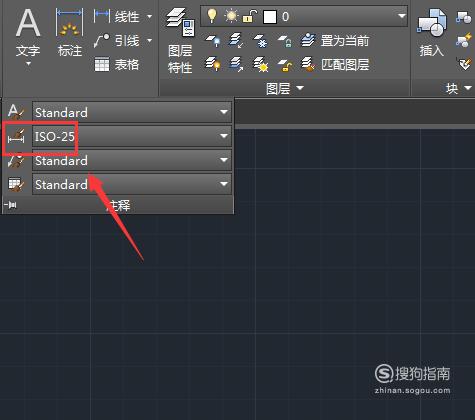The width and height of the screenshot is (475, 420).
Task: Expand the 块 panel title arrow
Action: [x=467, y=88]
